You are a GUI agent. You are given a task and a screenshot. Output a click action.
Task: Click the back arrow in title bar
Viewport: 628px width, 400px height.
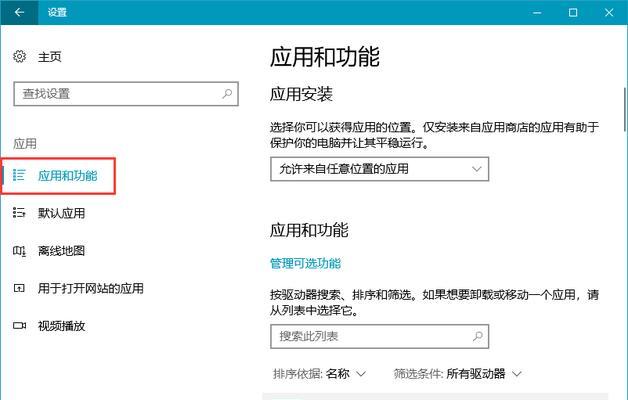click(x=19, y=12)
